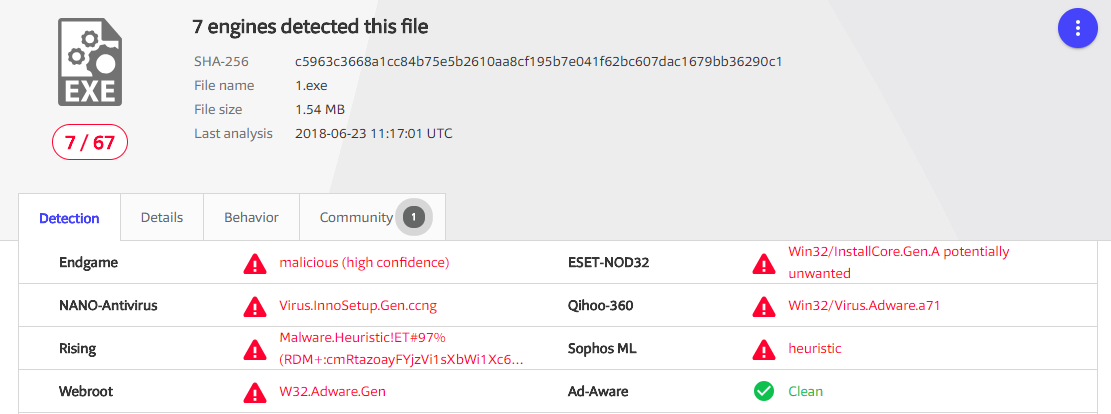Click the Endgame malicious warning icon
The width and height of the screenshot is (1111, 414).
point(255,263)
